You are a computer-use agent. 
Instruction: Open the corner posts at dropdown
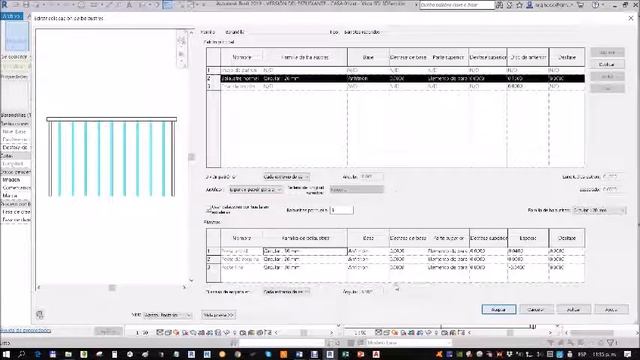pos(286,291)
